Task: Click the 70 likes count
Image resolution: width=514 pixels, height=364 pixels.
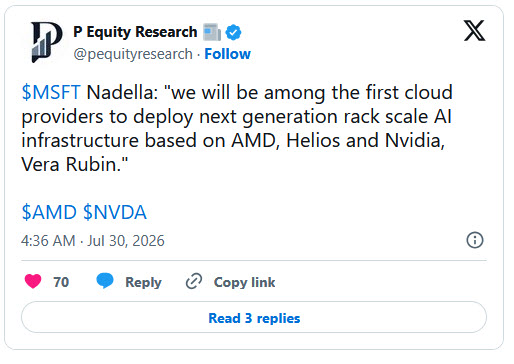Action: point(61,282)
